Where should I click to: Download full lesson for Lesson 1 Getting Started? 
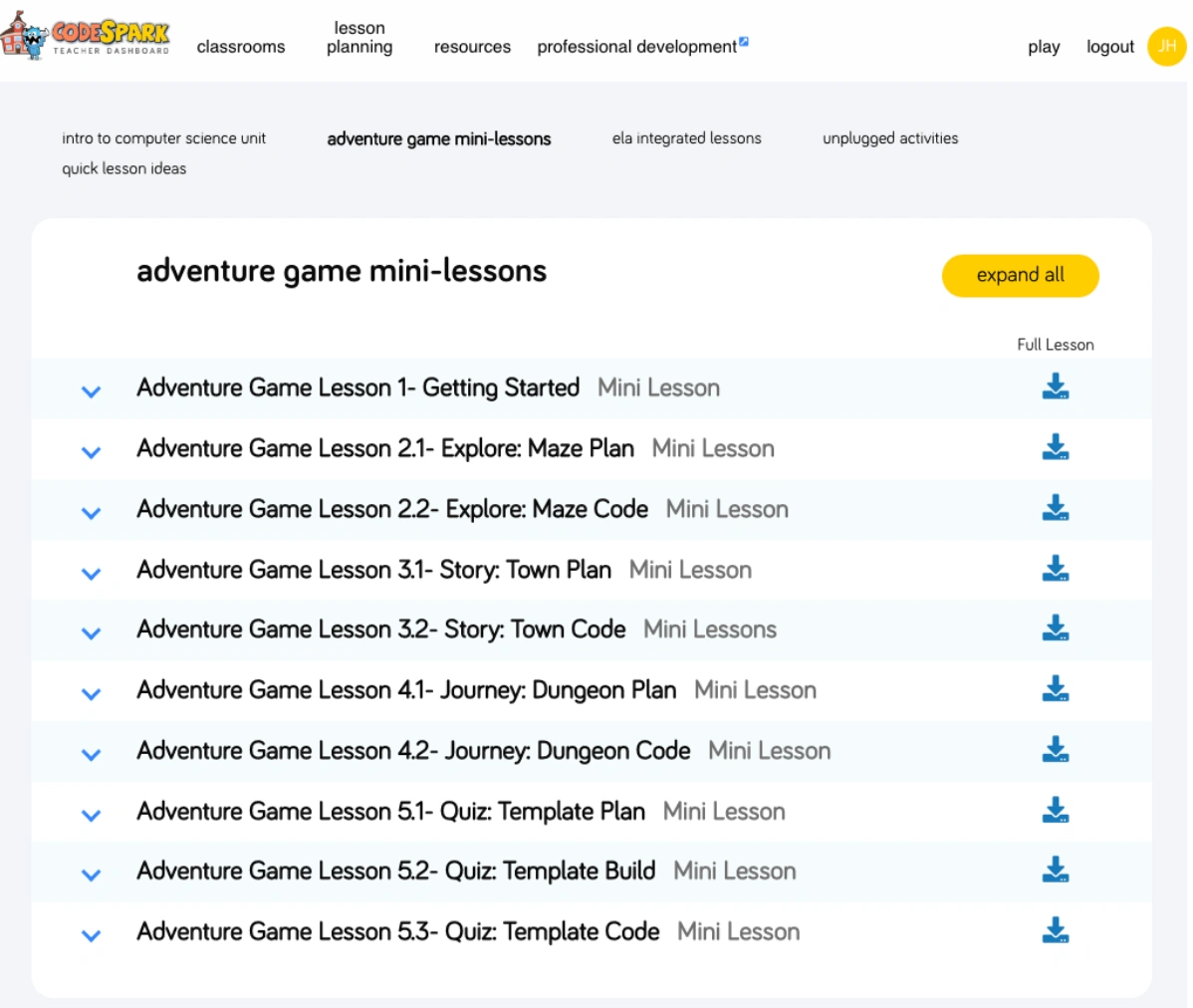pyautogui.click(x=1055, y=386)
